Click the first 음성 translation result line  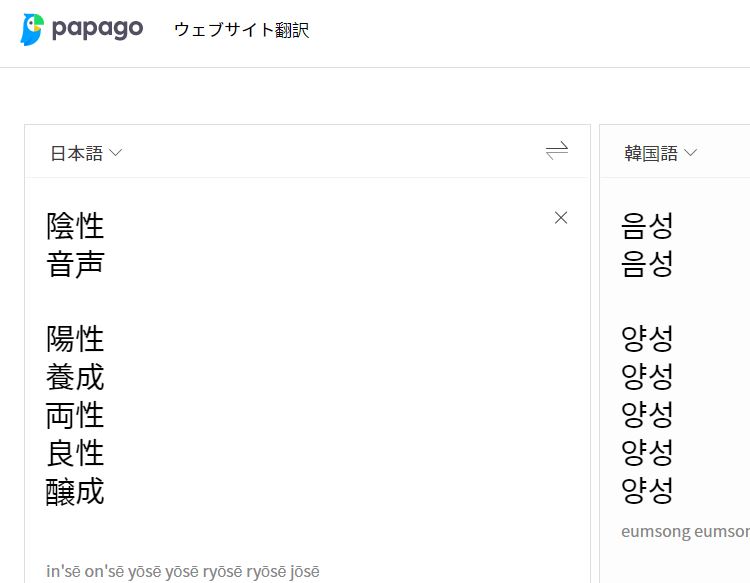click(x=647, y=226)
